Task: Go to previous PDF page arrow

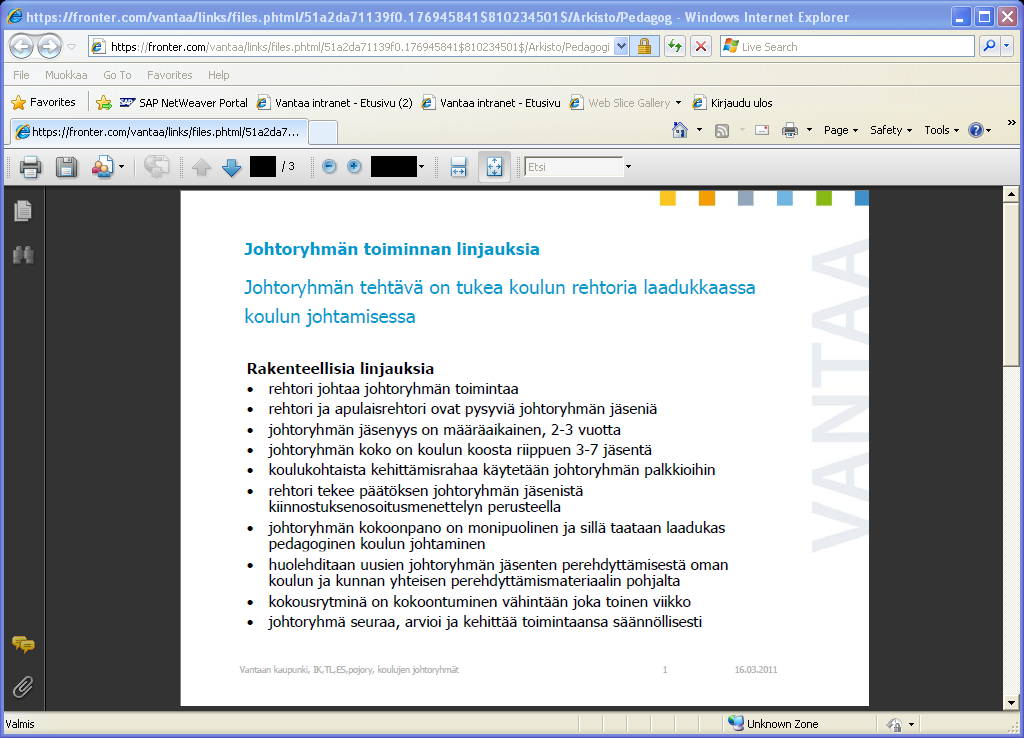Action: coord(201,167)
